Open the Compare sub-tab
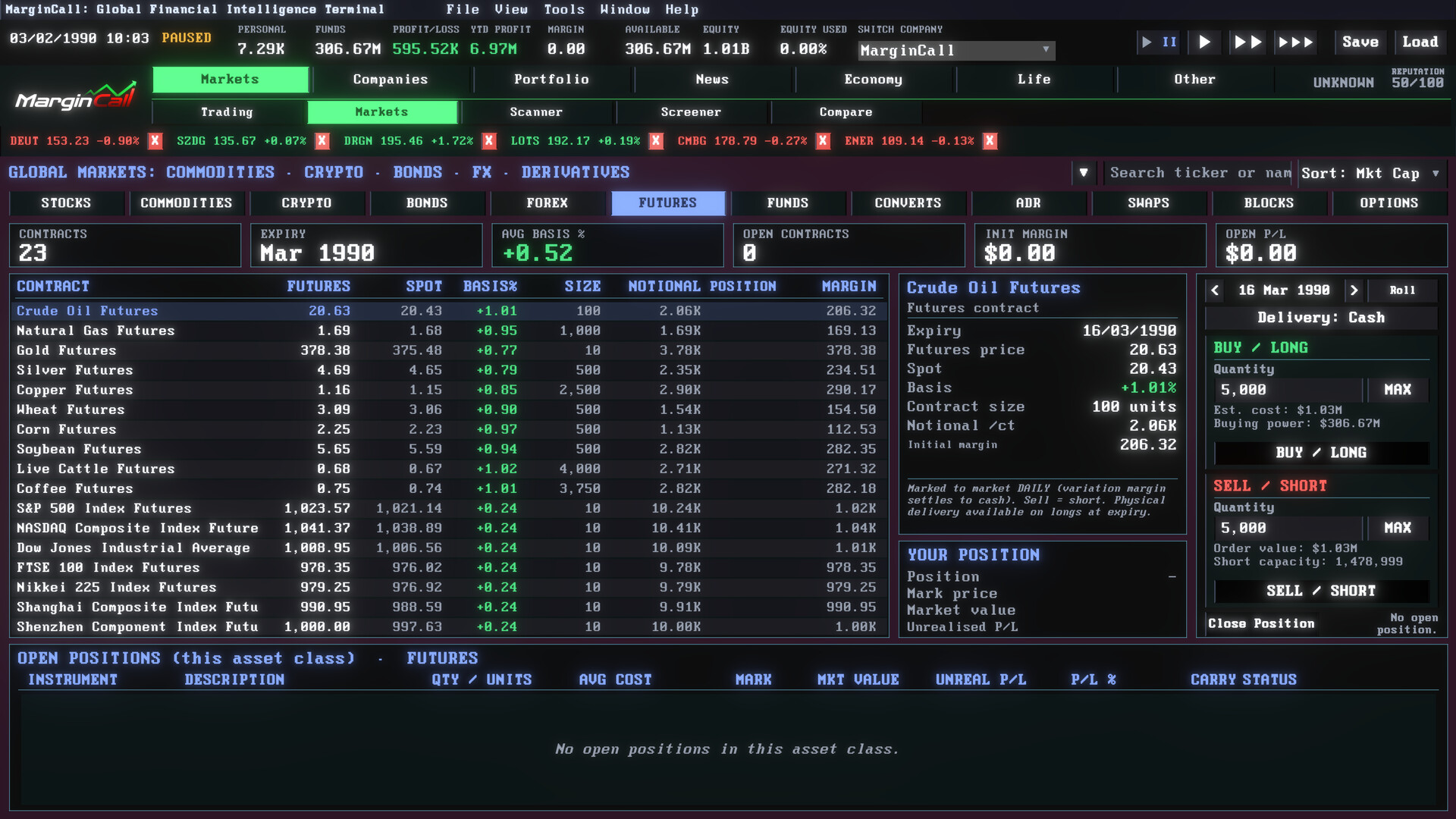The image size is (1456, 819). [x=846, y=112]
